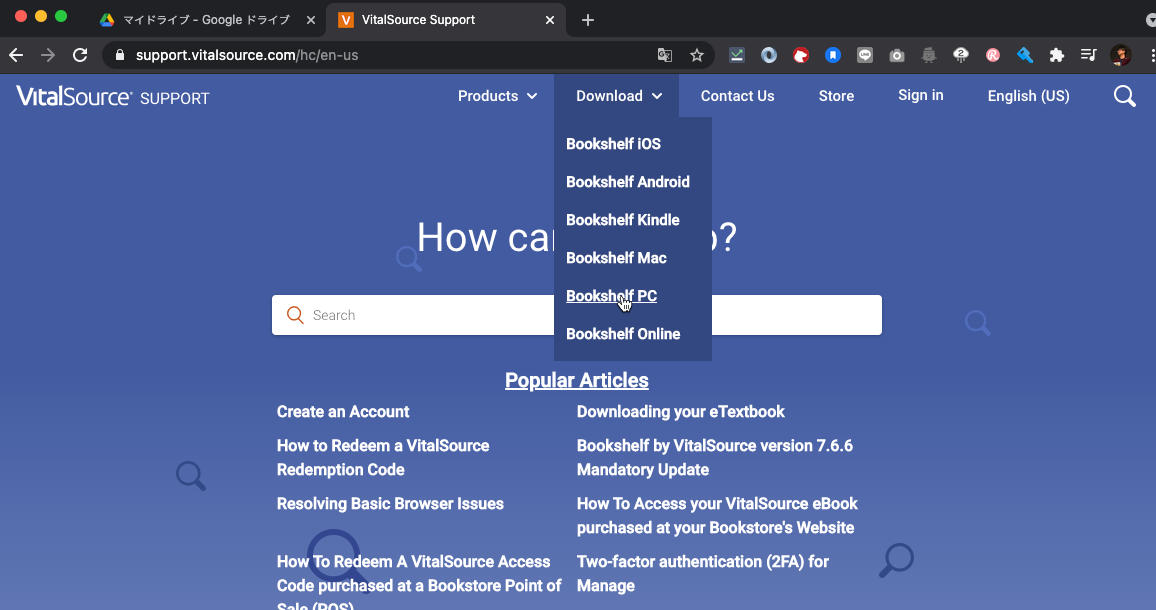Click the blue bookmark extension icon

click(x=832, y=55)
